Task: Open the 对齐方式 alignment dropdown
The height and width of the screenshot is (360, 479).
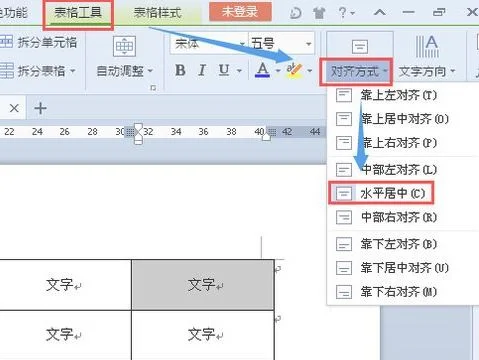Action: (356, 71)
